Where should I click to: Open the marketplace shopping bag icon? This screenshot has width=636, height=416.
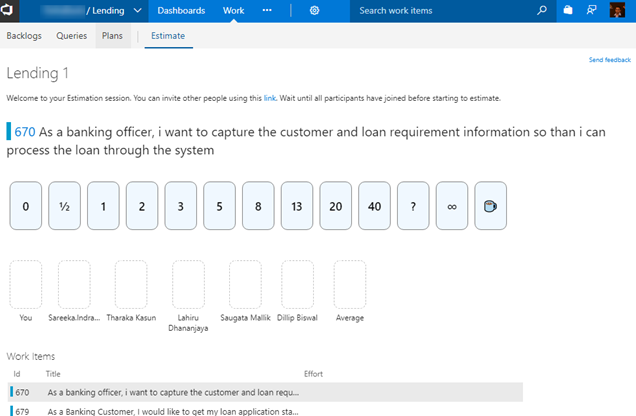[568, 11]
